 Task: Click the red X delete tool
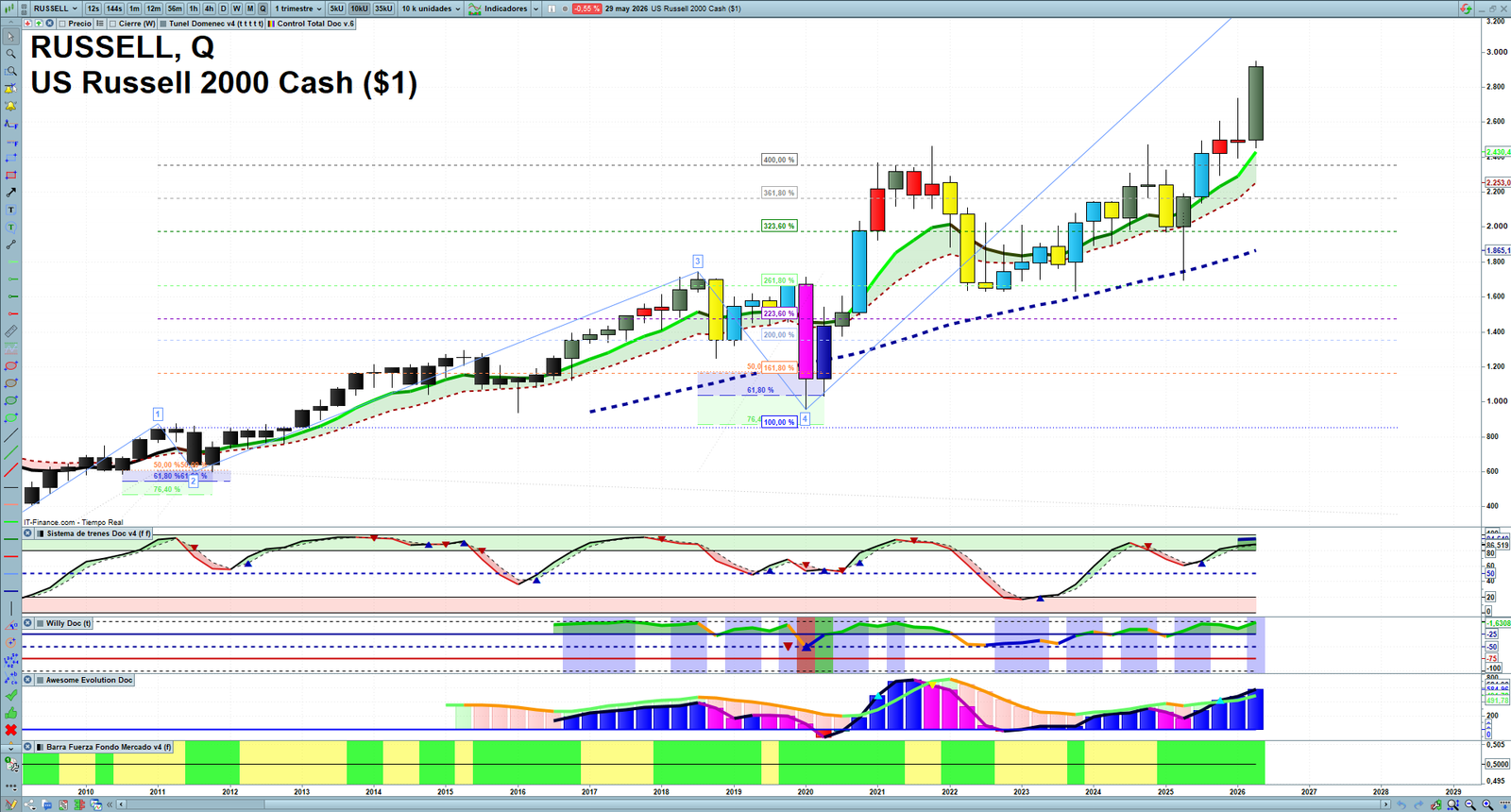tap(11, 730)
